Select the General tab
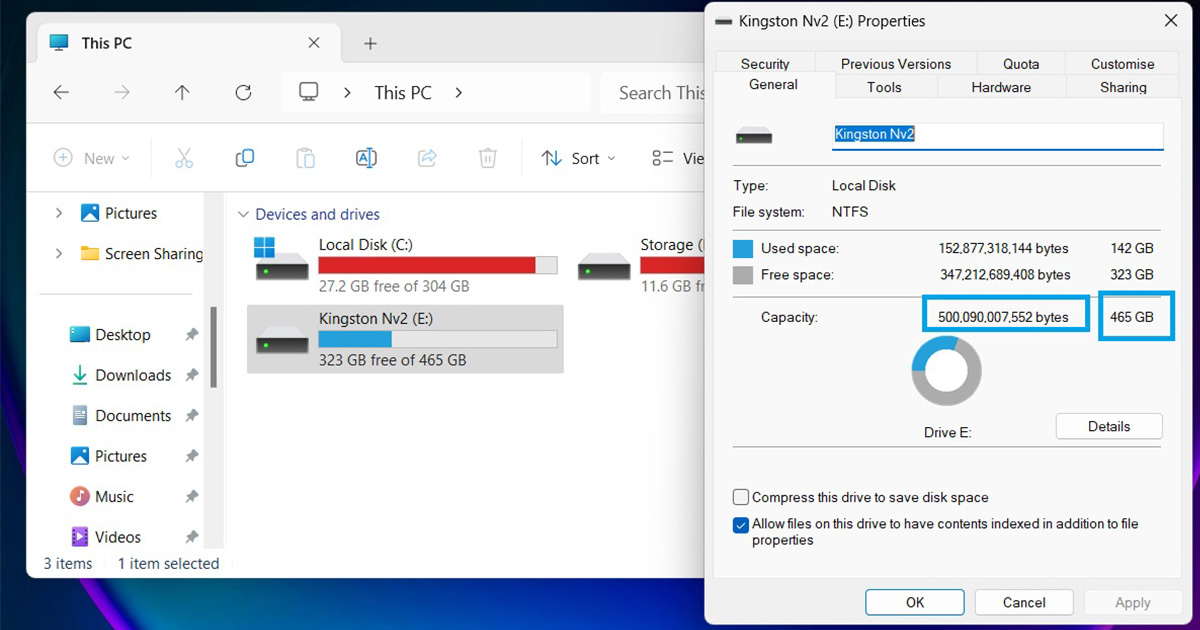Viewport: 1200px width, 630px height. point(773,85)
